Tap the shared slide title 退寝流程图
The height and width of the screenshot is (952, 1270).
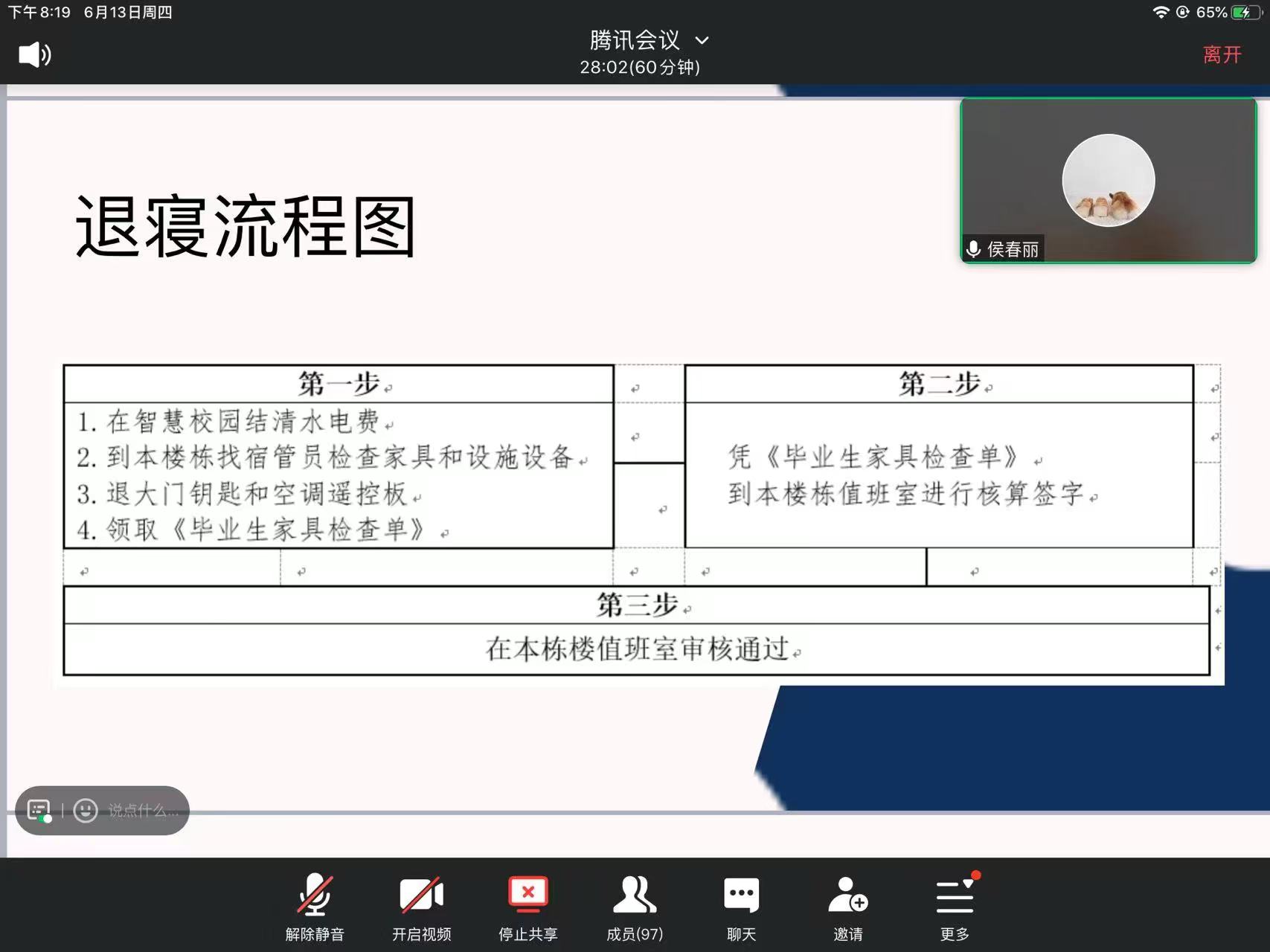click(x=246, y=227)
